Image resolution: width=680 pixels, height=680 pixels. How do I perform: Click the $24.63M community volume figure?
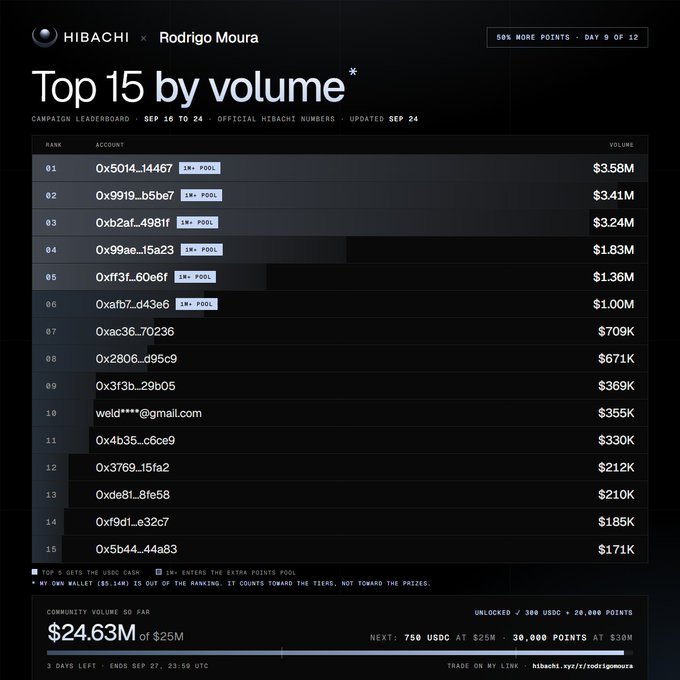[92, 632]
